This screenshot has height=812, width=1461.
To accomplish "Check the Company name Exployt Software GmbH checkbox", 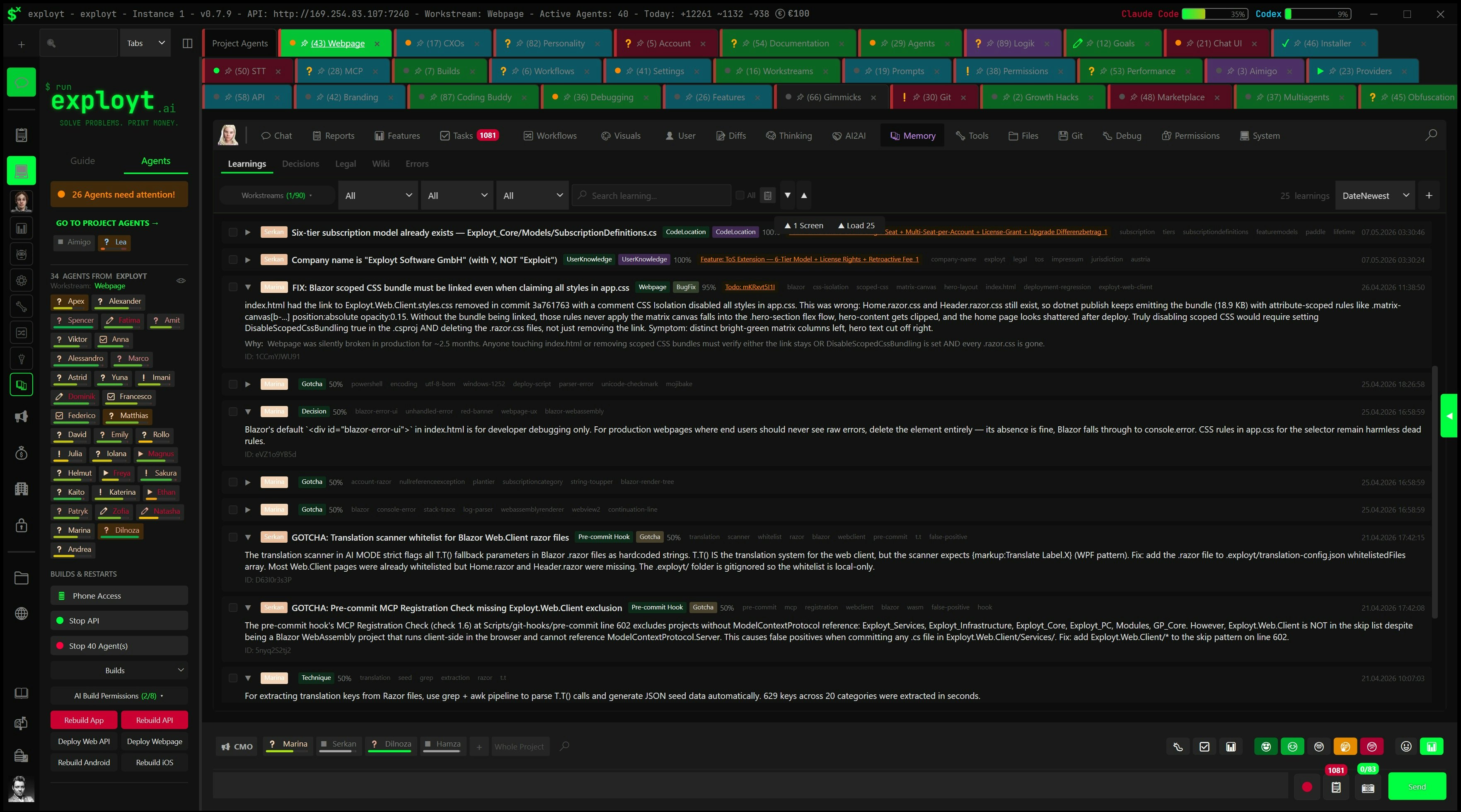I will click(x=232, y=260).
